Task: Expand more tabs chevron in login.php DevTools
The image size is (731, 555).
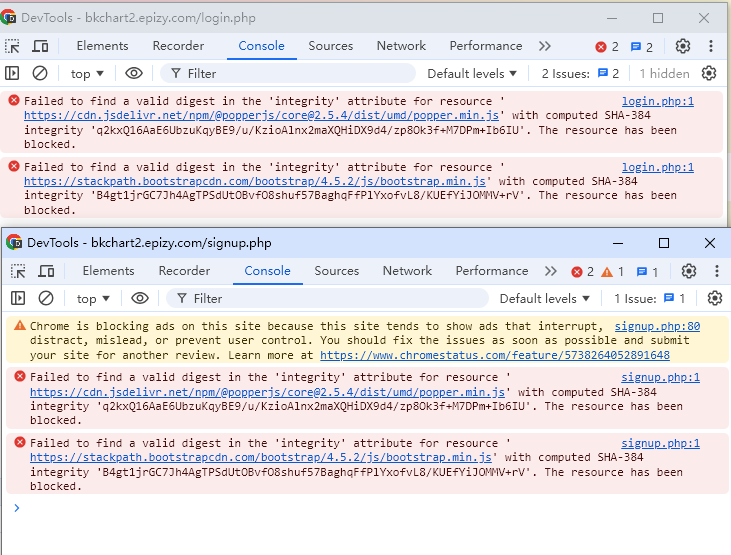Action: coord(545,46)
